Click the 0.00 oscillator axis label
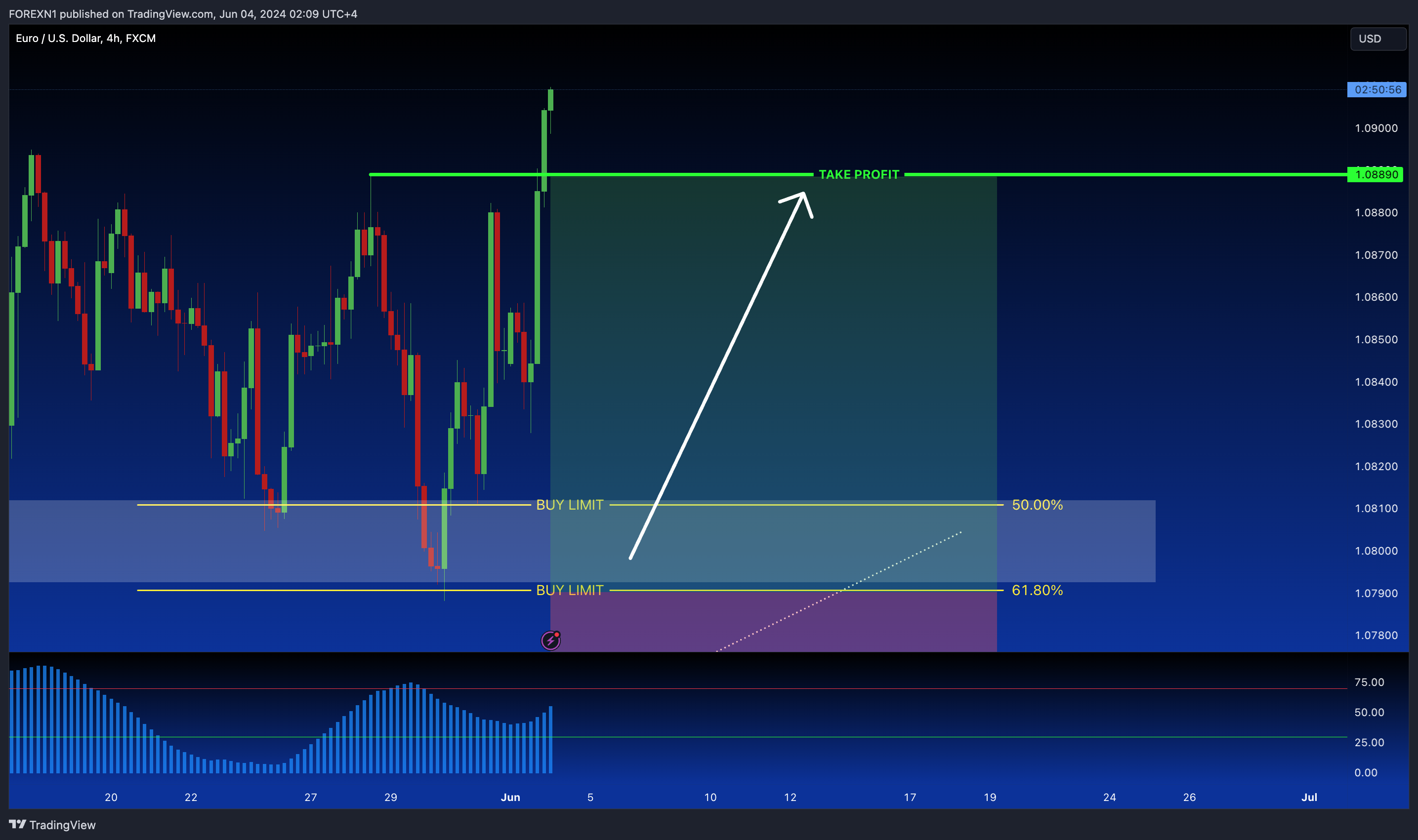The width and height of the screenshot is (1418, 840). pos(1366,772)
